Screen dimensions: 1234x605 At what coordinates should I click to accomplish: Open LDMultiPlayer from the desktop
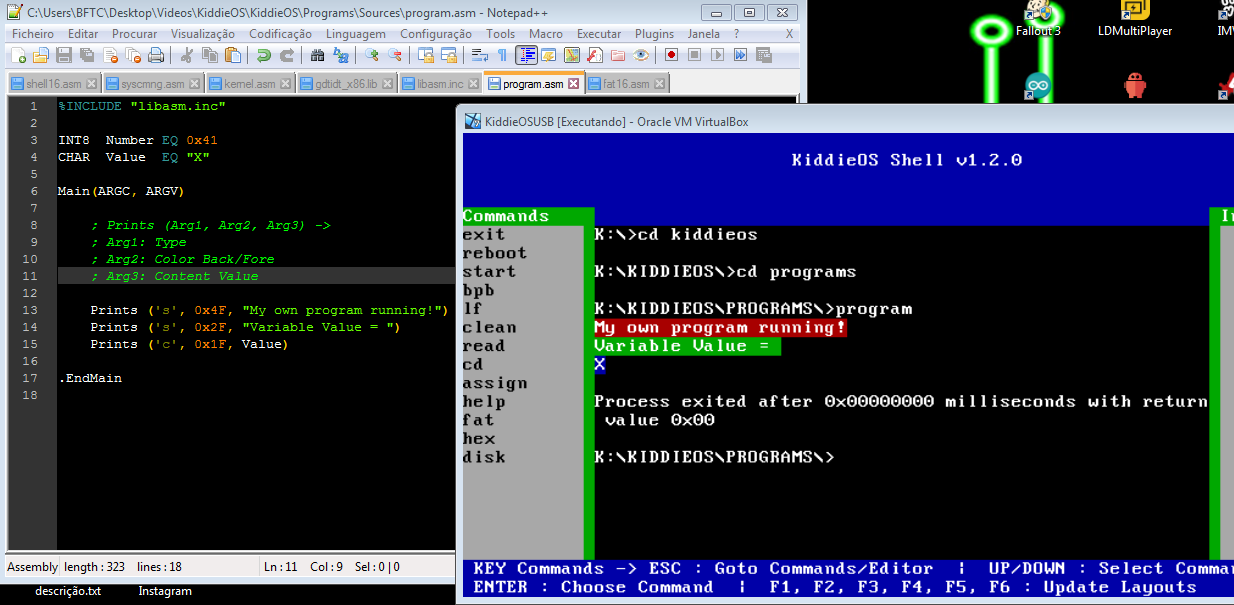[x=1135, y=16]
